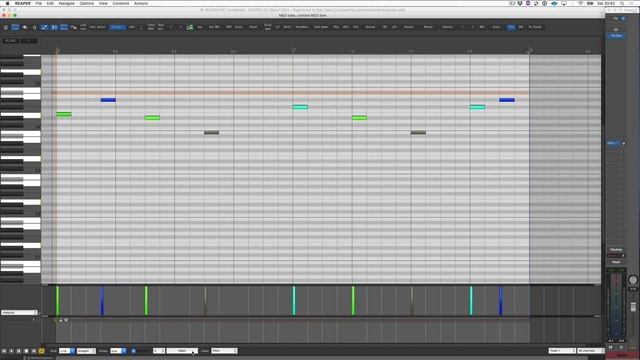640x360 pixels.
Task: Click the track FX button in mixer
Action: tap(616, 19)
